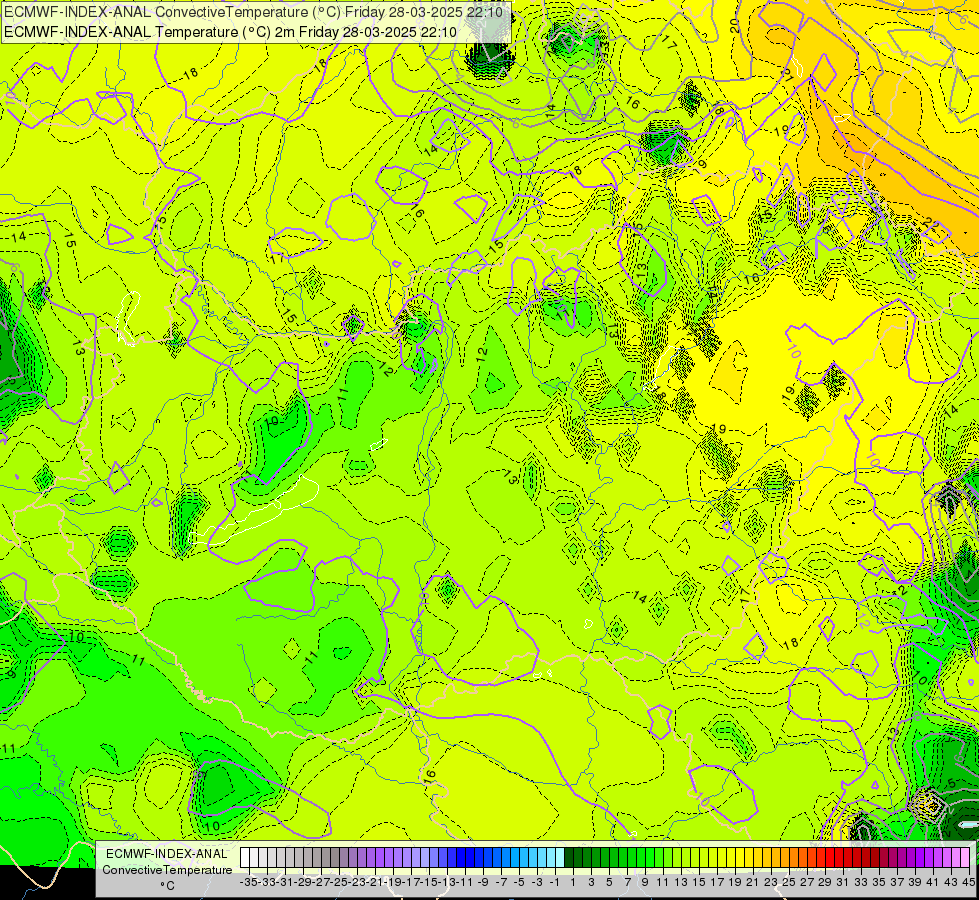The height and width of the screenshot is (900, 979).
Task: Click the legend heading 'ECMWF-INDEX-ANAL'
Action: pos(167,854)
